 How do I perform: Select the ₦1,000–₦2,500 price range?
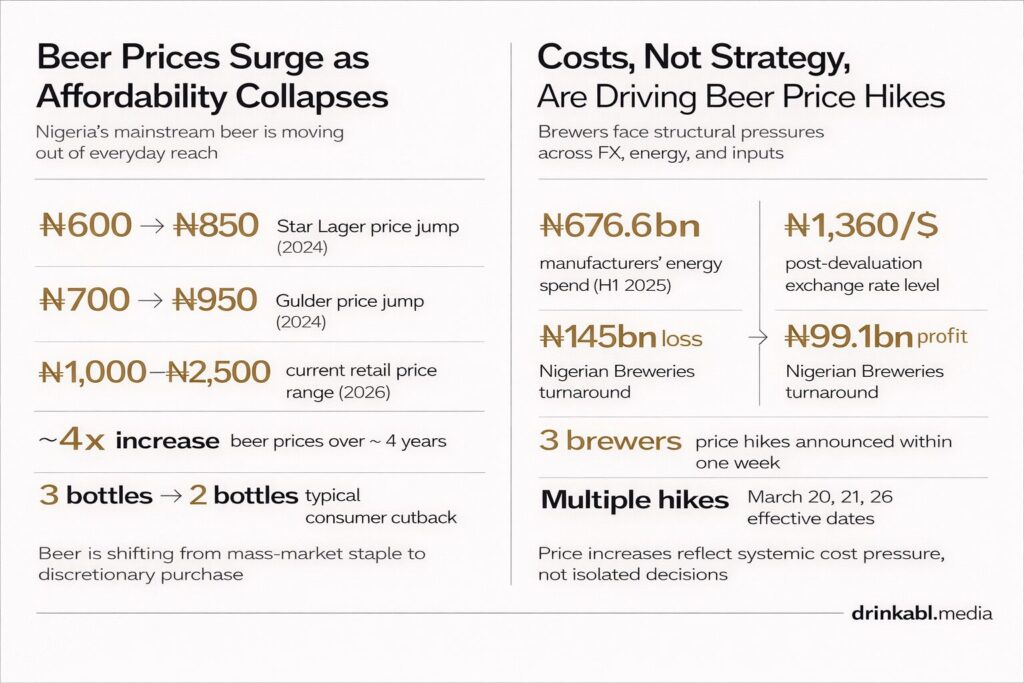click(x=153, y=372)
